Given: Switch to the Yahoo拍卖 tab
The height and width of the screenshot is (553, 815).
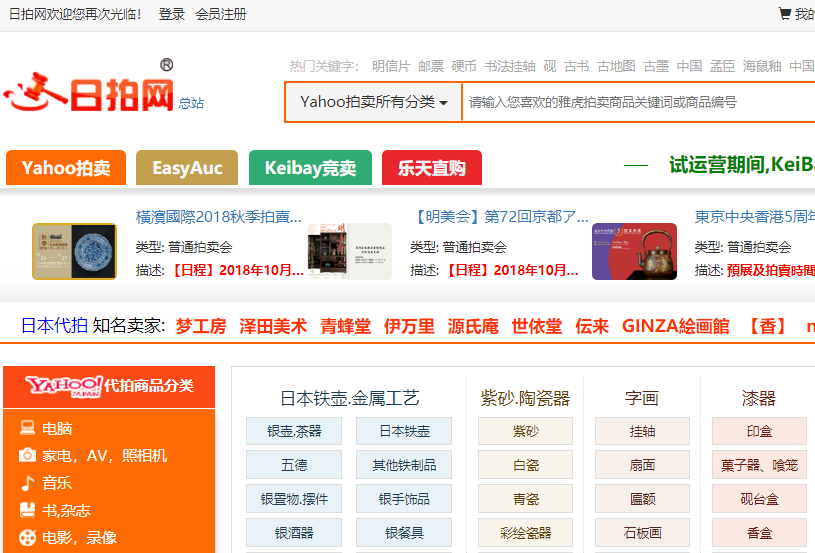Looking at the screenshot, I should (x=66, y=168).
